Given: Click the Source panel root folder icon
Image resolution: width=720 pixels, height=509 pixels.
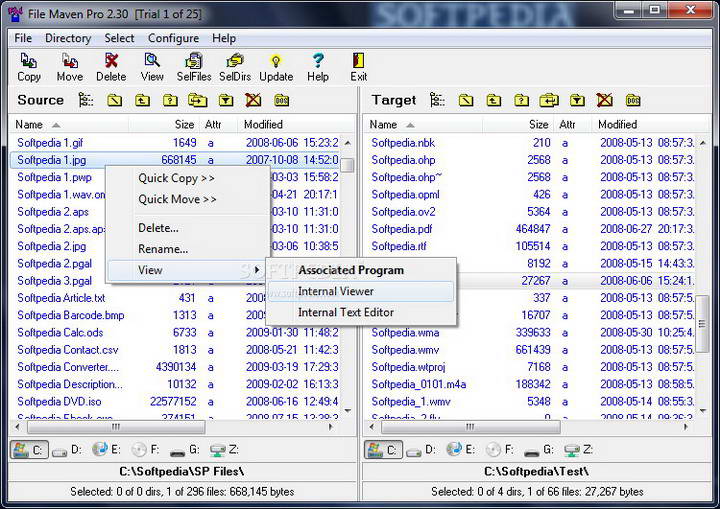Looking at the screenshot, I should pos(114,100).
